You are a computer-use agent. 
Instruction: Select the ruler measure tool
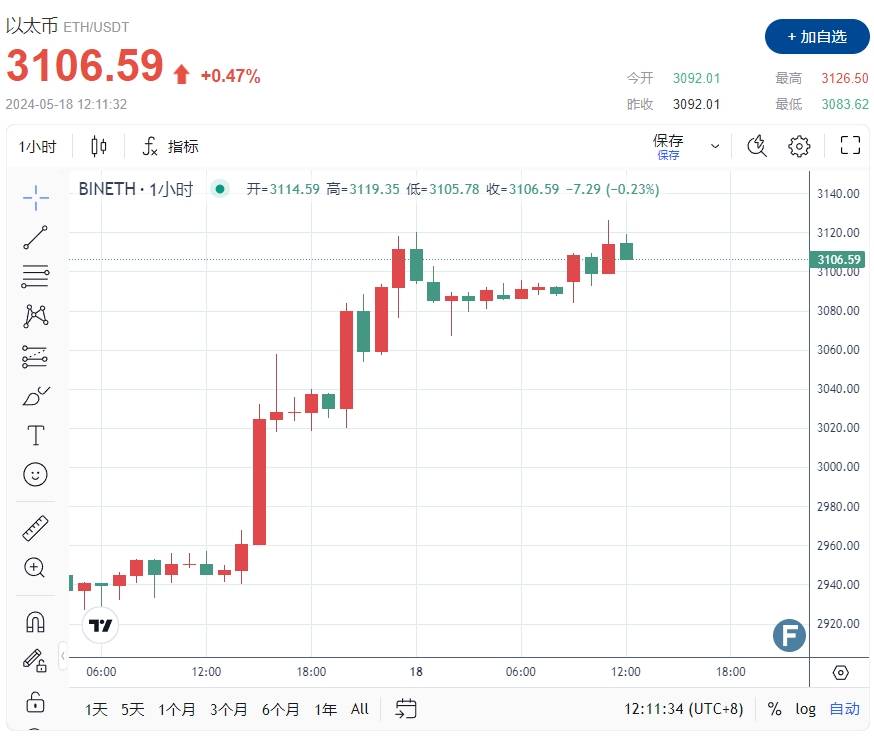[35, 528]
